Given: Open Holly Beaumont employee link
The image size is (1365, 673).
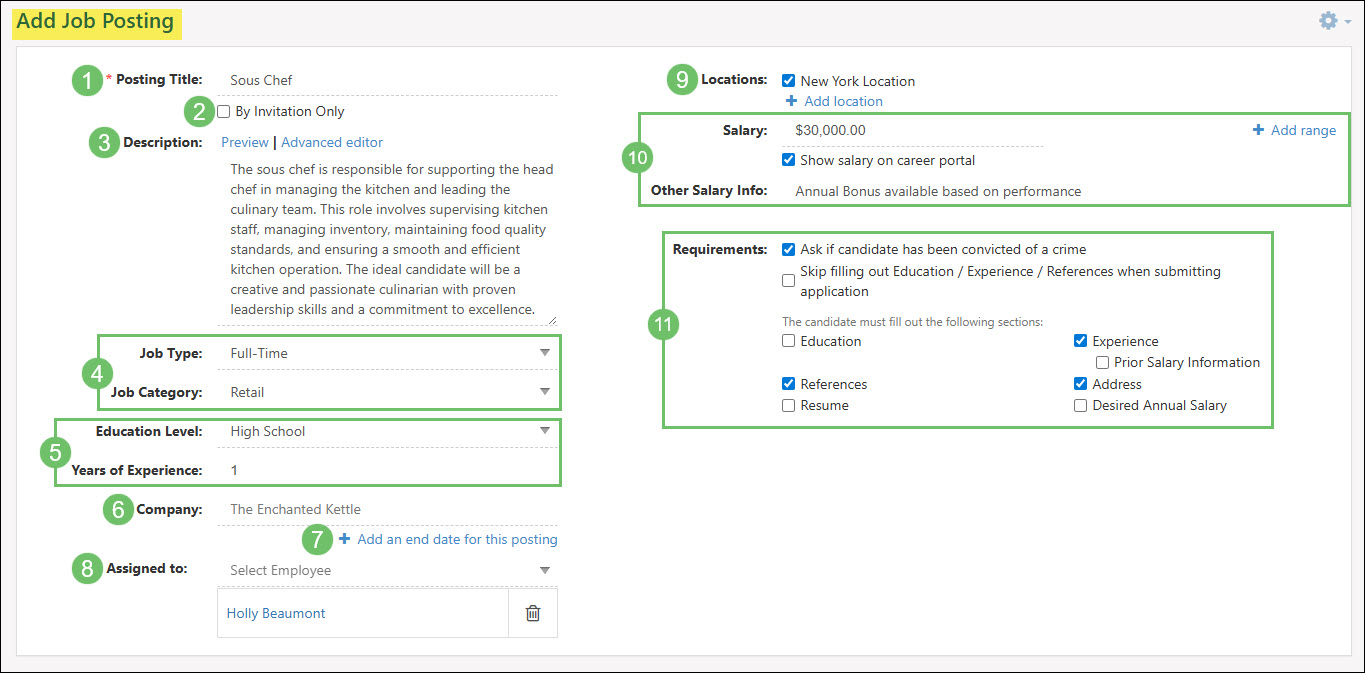Looking at the screenshot, I should 276,613.
